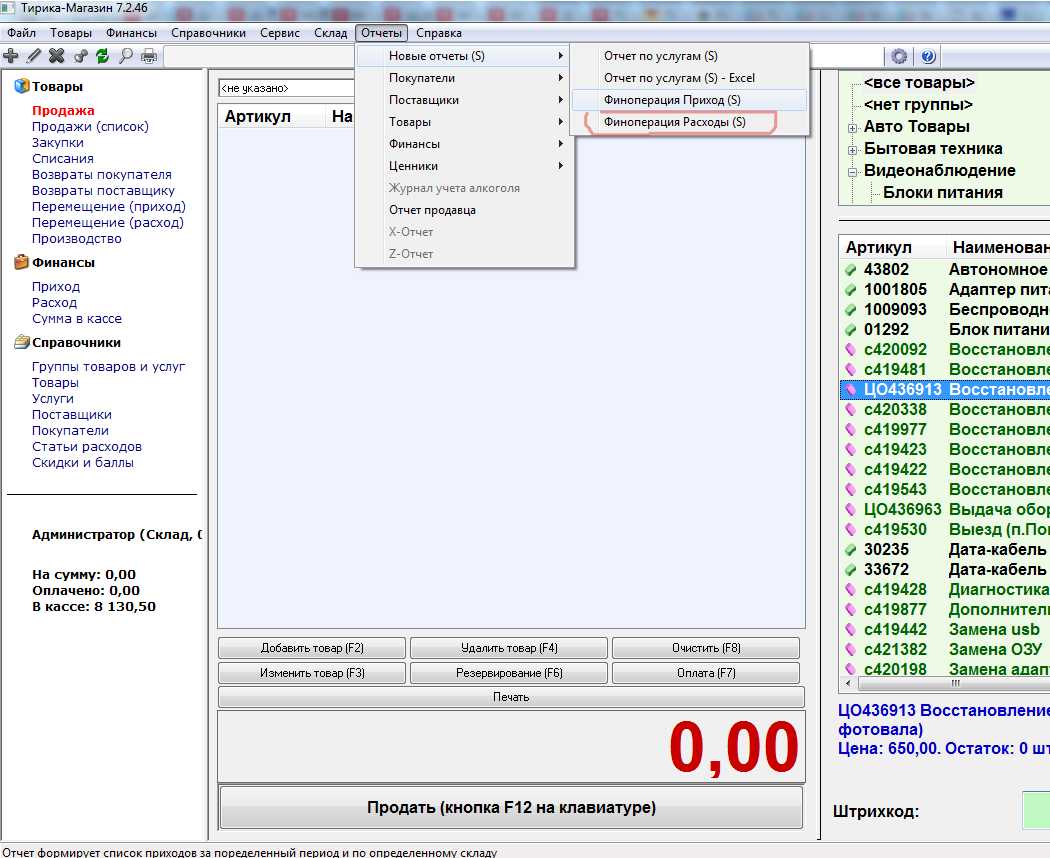Open the Файл menu
This screenshot has width=1050, height=858.
click(x=21, y=33)
